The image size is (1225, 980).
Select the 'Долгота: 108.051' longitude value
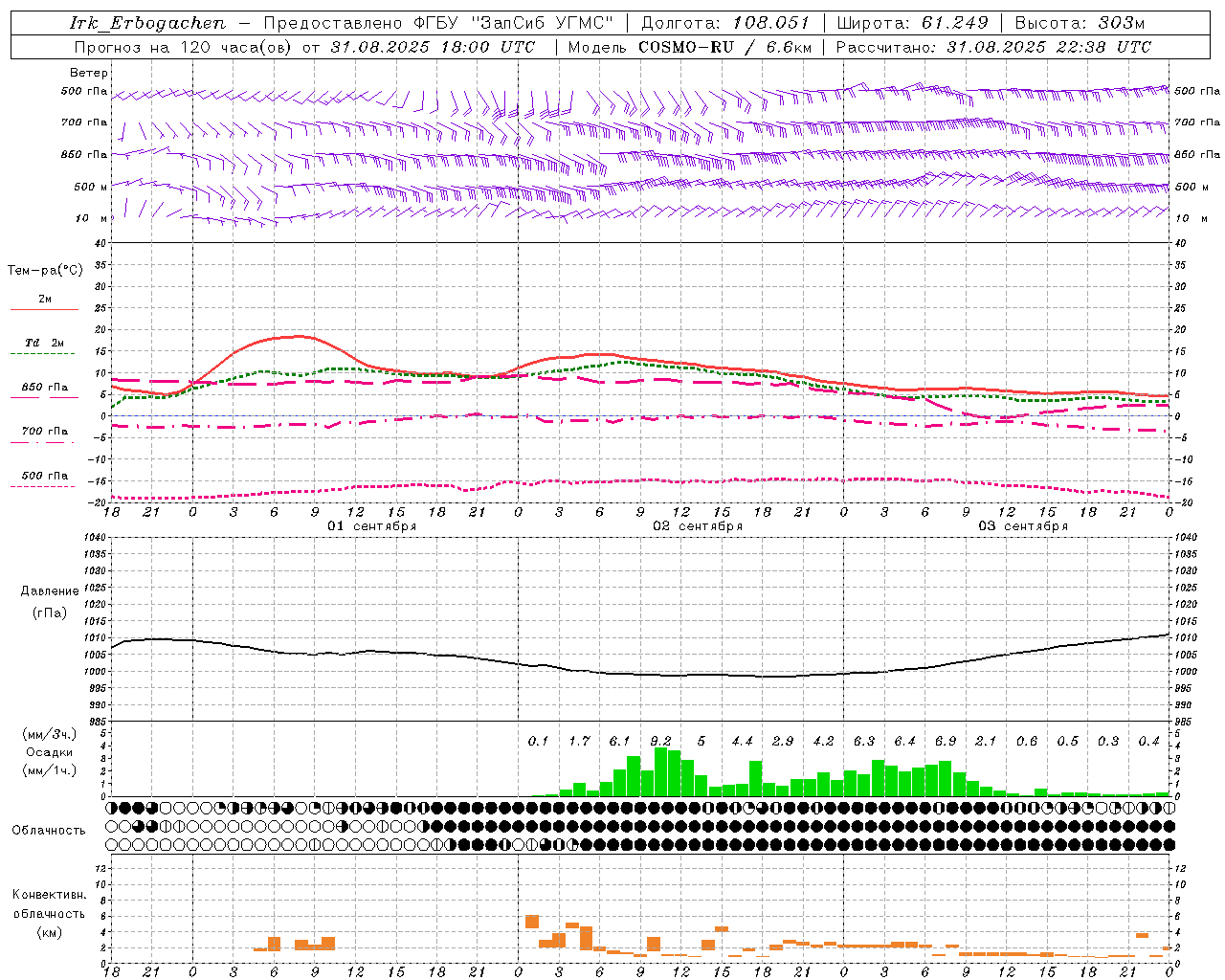click(724, 23)
